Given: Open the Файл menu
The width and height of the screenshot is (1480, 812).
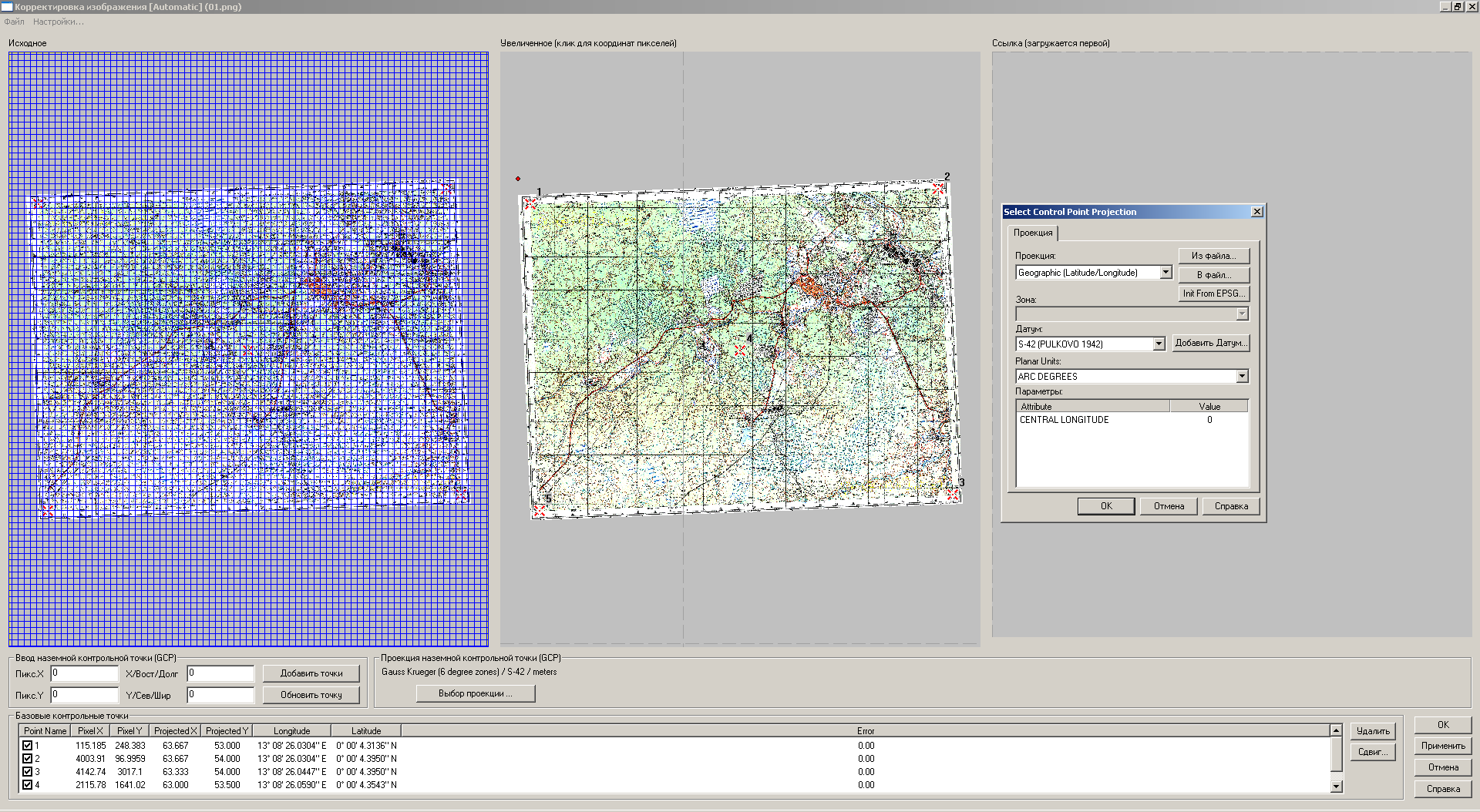Looking at the screenshot, I should coord(15,22).
